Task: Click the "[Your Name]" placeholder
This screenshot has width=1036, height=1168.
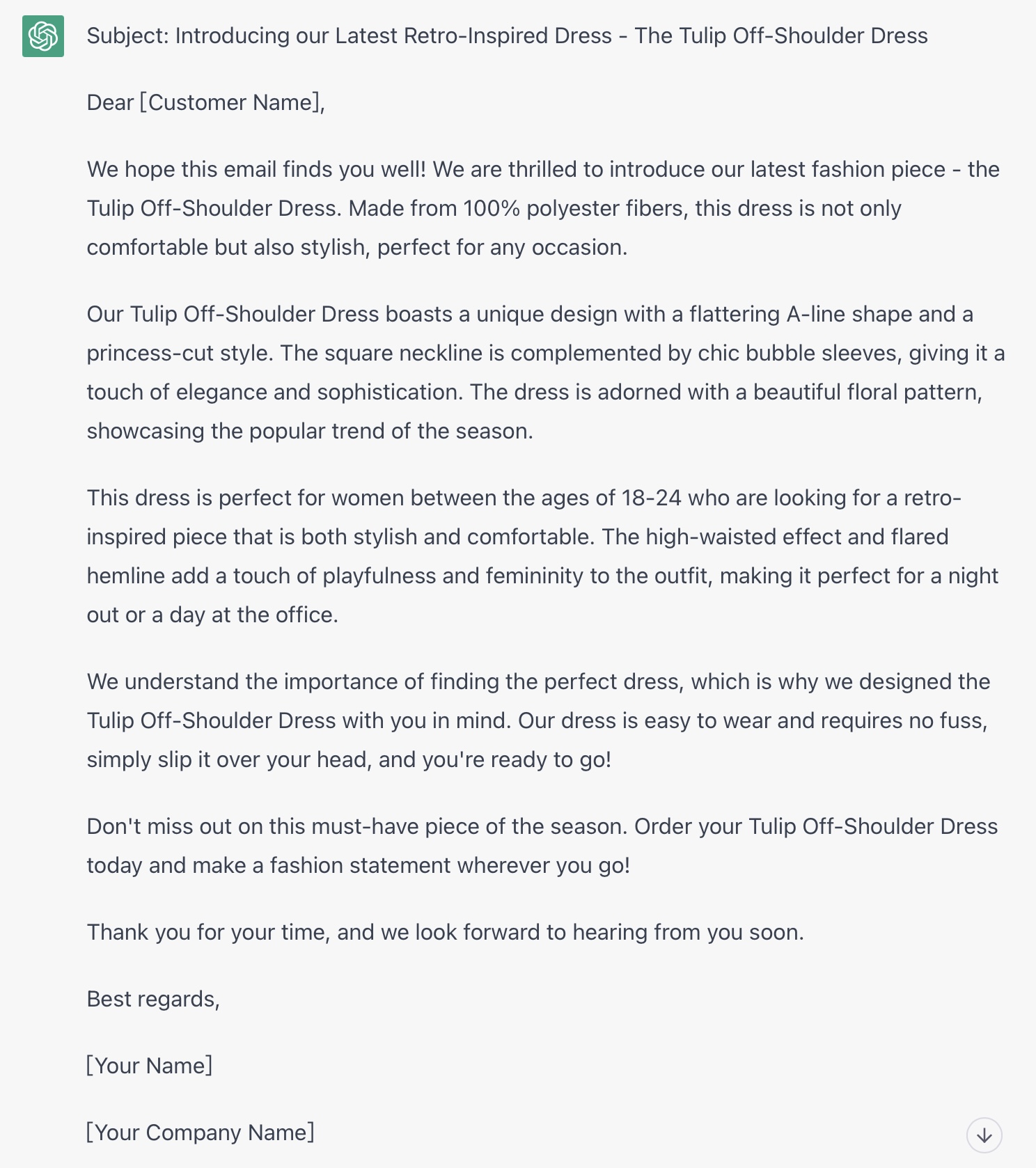Action: click(x=150, y=1066)
